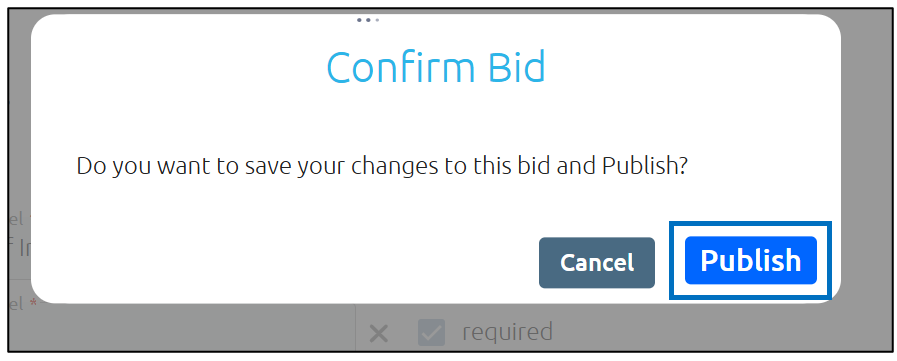Click the partially hidden text at left edge
Image resolution: width=897 pixels, height=361 pixels.
point(20,249)
